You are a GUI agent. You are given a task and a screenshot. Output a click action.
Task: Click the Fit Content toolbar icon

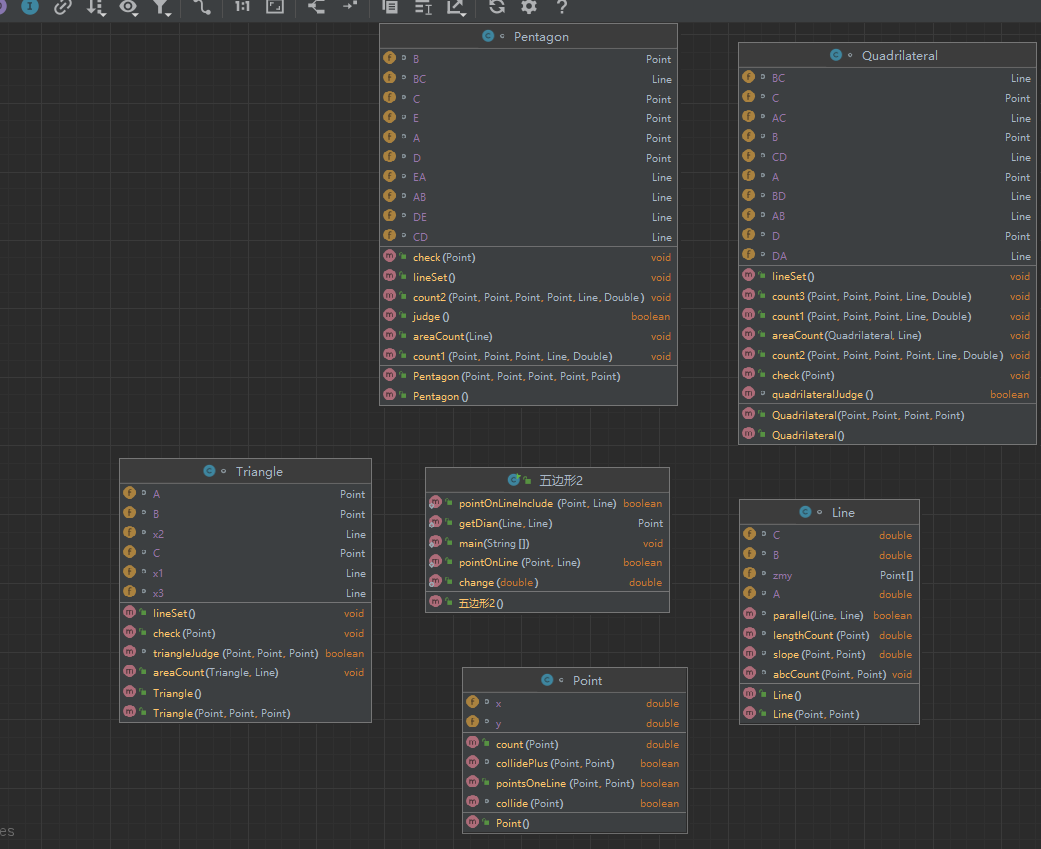274,7
